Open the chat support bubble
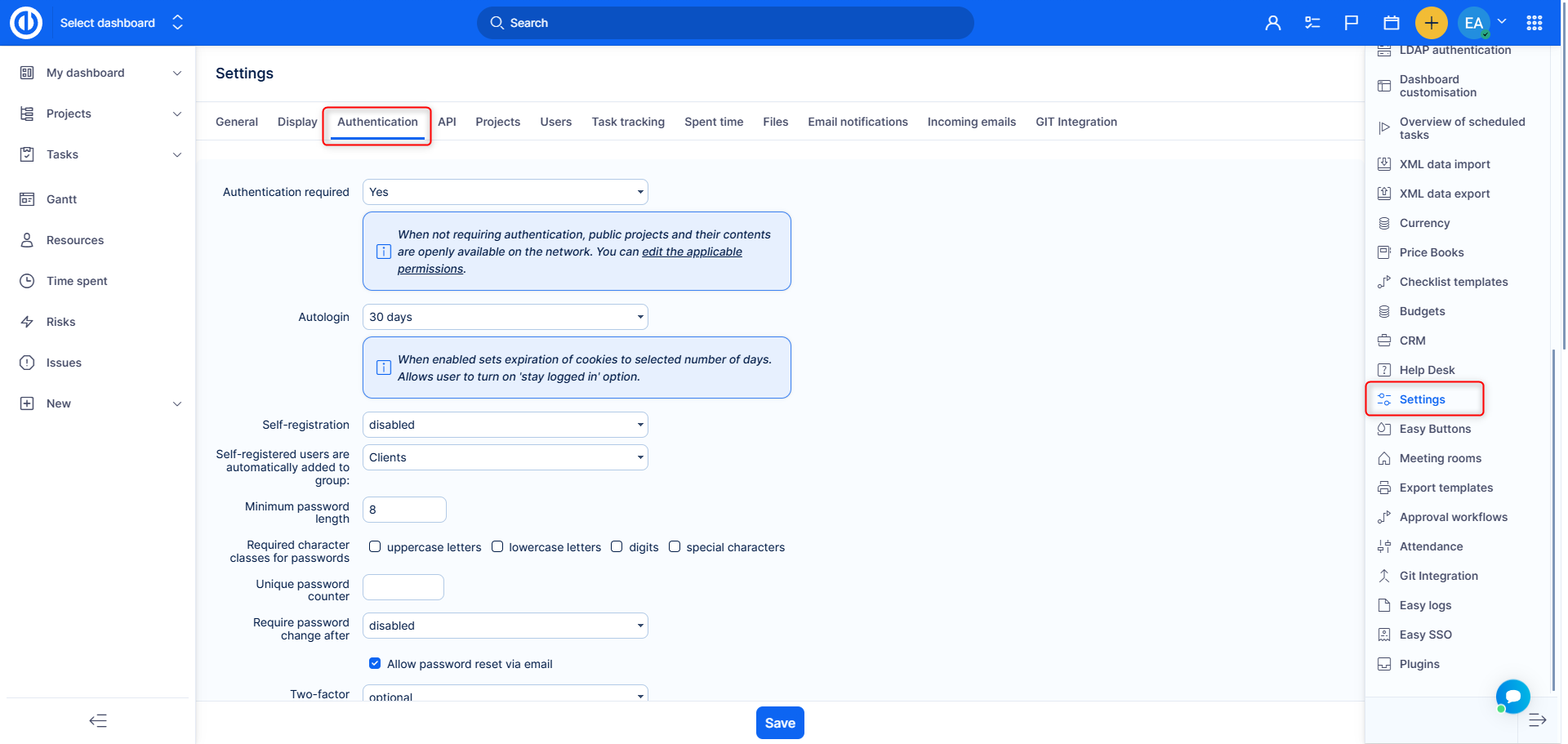Image resolution: width=1568 pixels, height=744 pixels. pyautogui.click(x=1512, y=696)
